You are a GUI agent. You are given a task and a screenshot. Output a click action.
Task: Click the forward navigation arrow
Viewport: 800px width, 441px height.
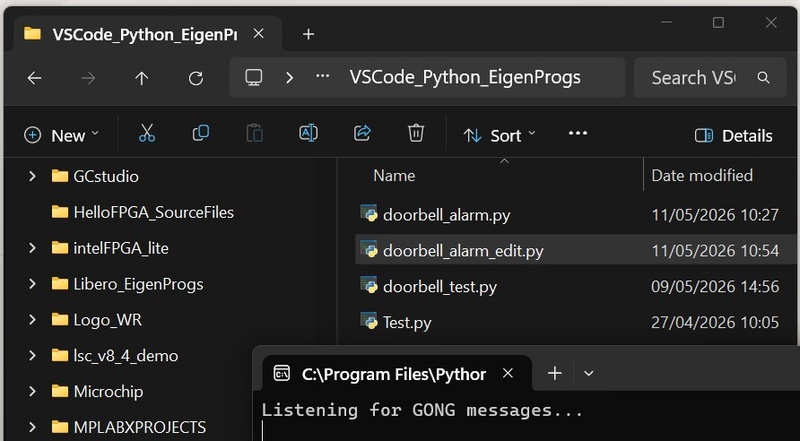click(88, 78)
